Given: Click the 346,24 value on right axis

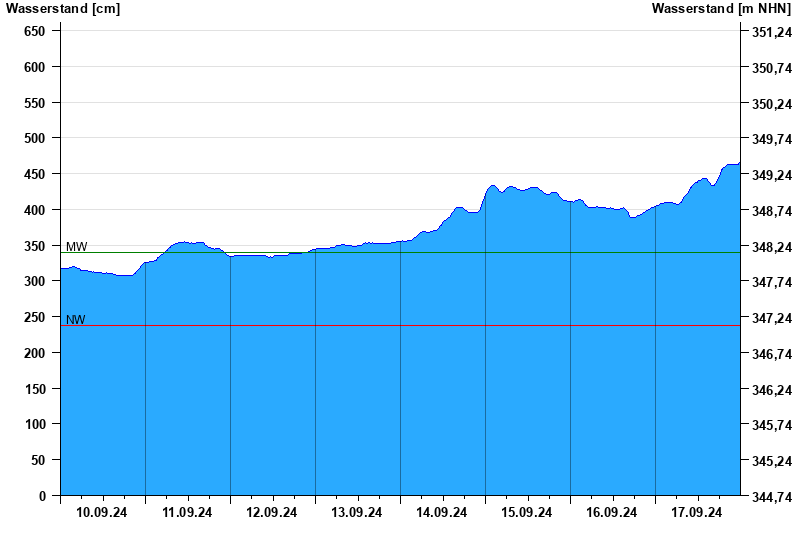Looking at the screenshot, I should coord(772,391).
